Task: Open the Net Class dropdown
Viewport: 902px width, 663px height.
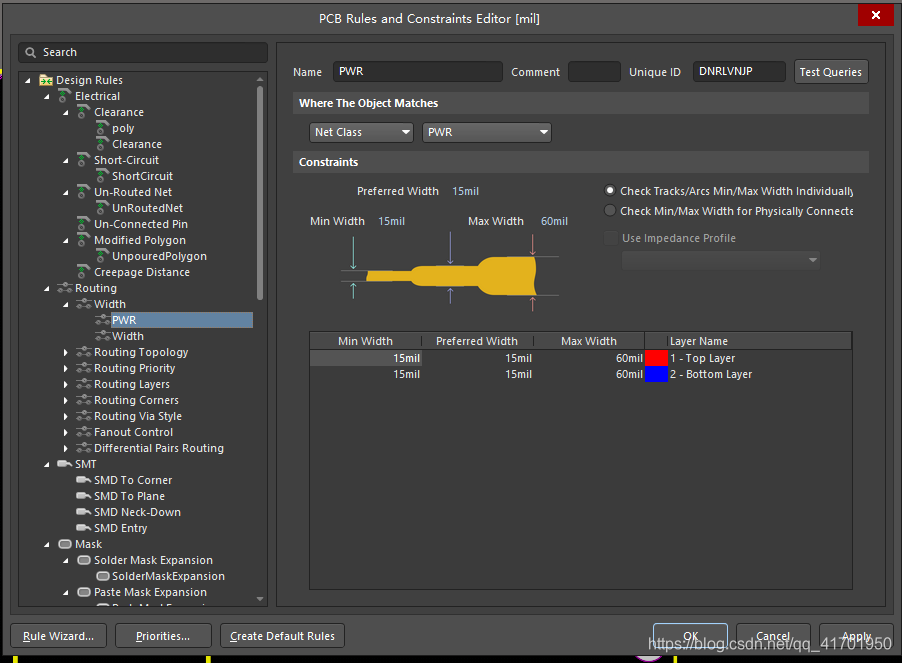Action: point(361,132)
